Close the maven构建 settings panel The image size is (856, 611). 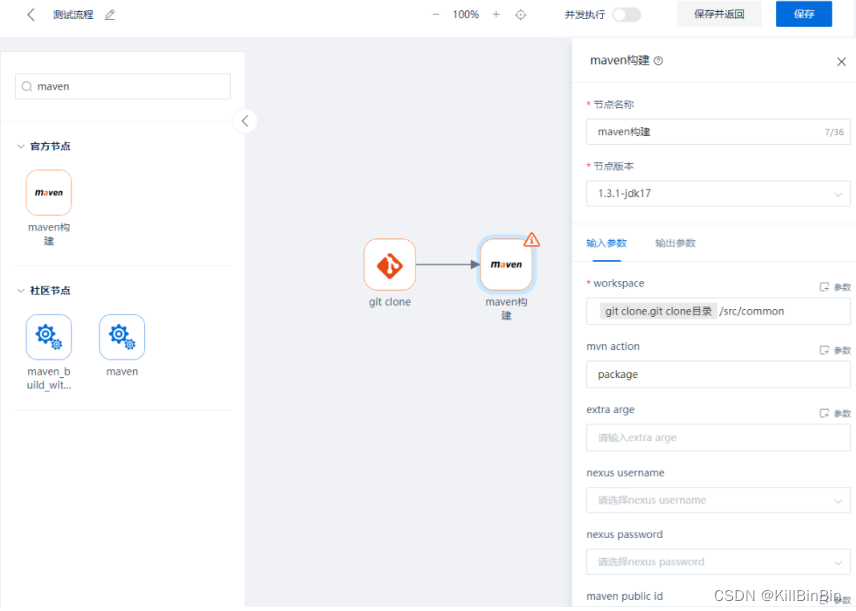click(841, 62)
